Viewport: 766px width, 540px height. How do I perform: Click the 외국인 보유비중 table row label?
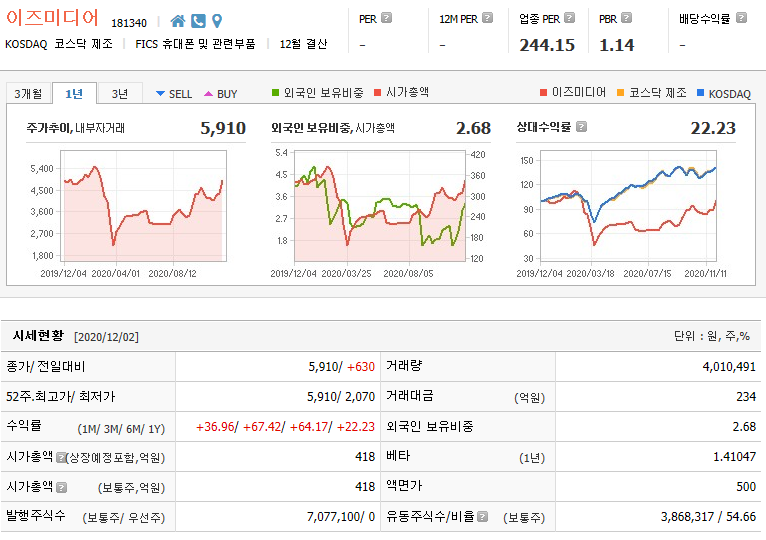pos(429,427)
